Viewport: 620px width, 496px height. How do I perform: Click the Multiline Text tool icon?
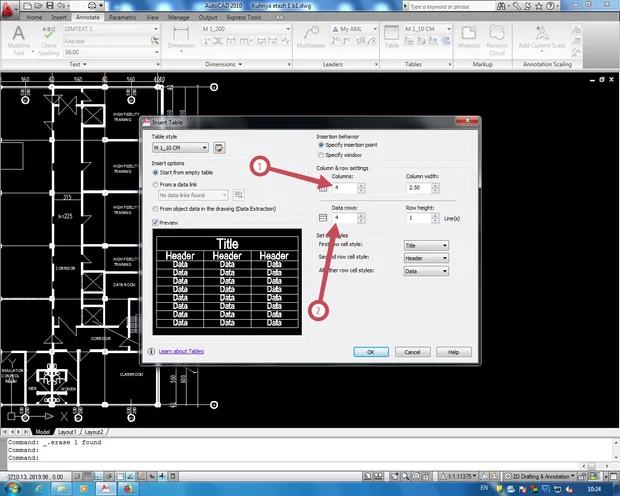[x=19, y=40]
